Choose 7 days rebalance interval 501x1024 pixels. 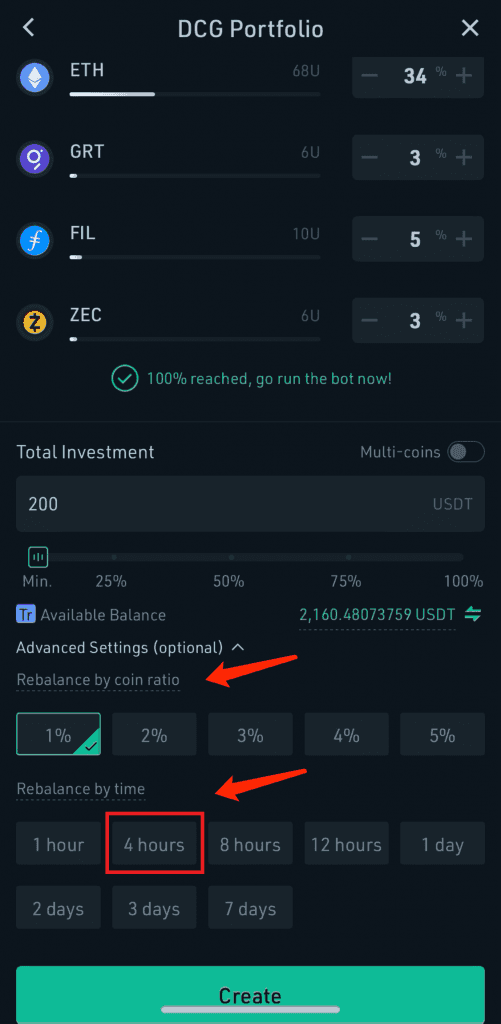point(250,908)
